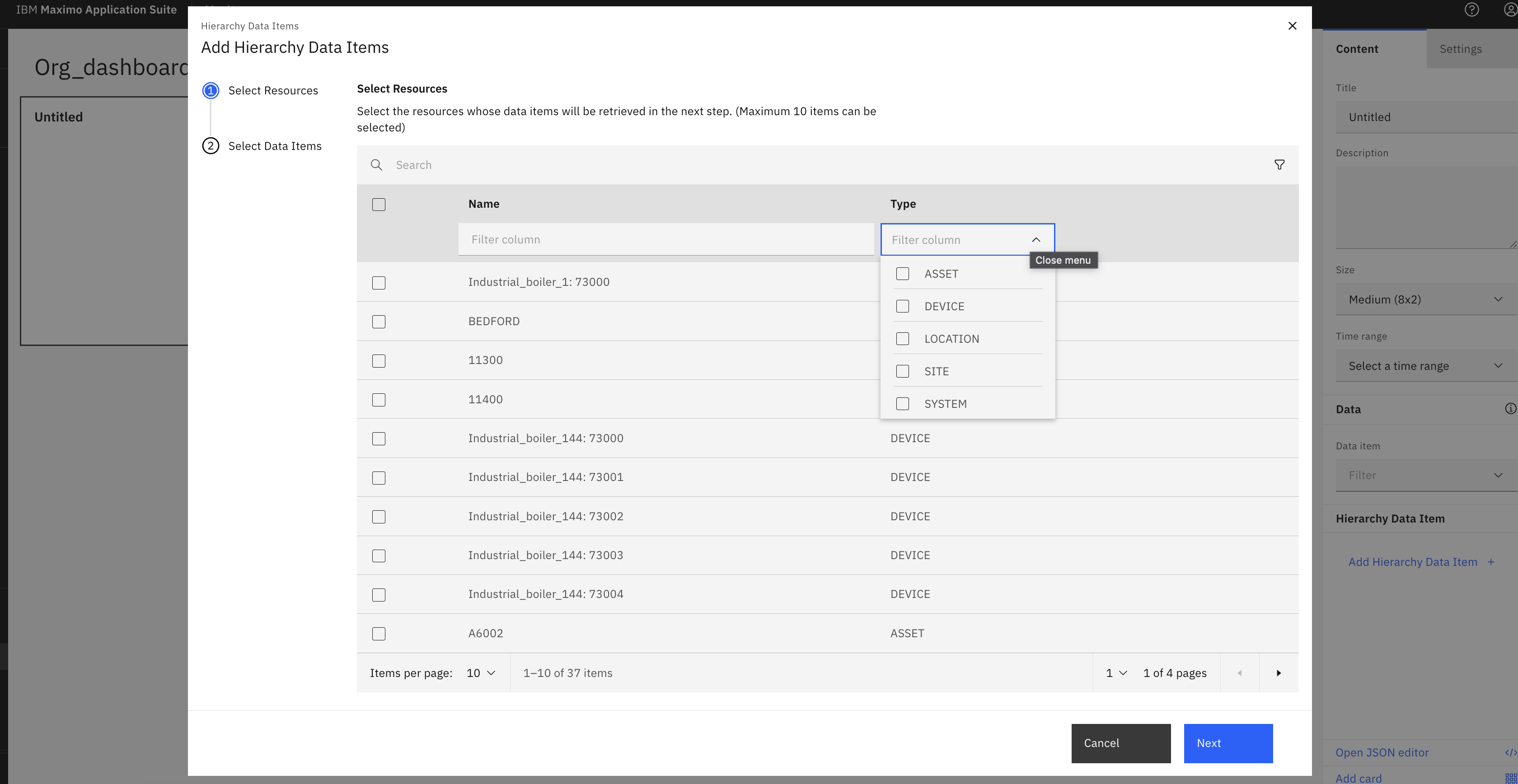
Task: Filter Type by SITE option
Action: [968, 371]
